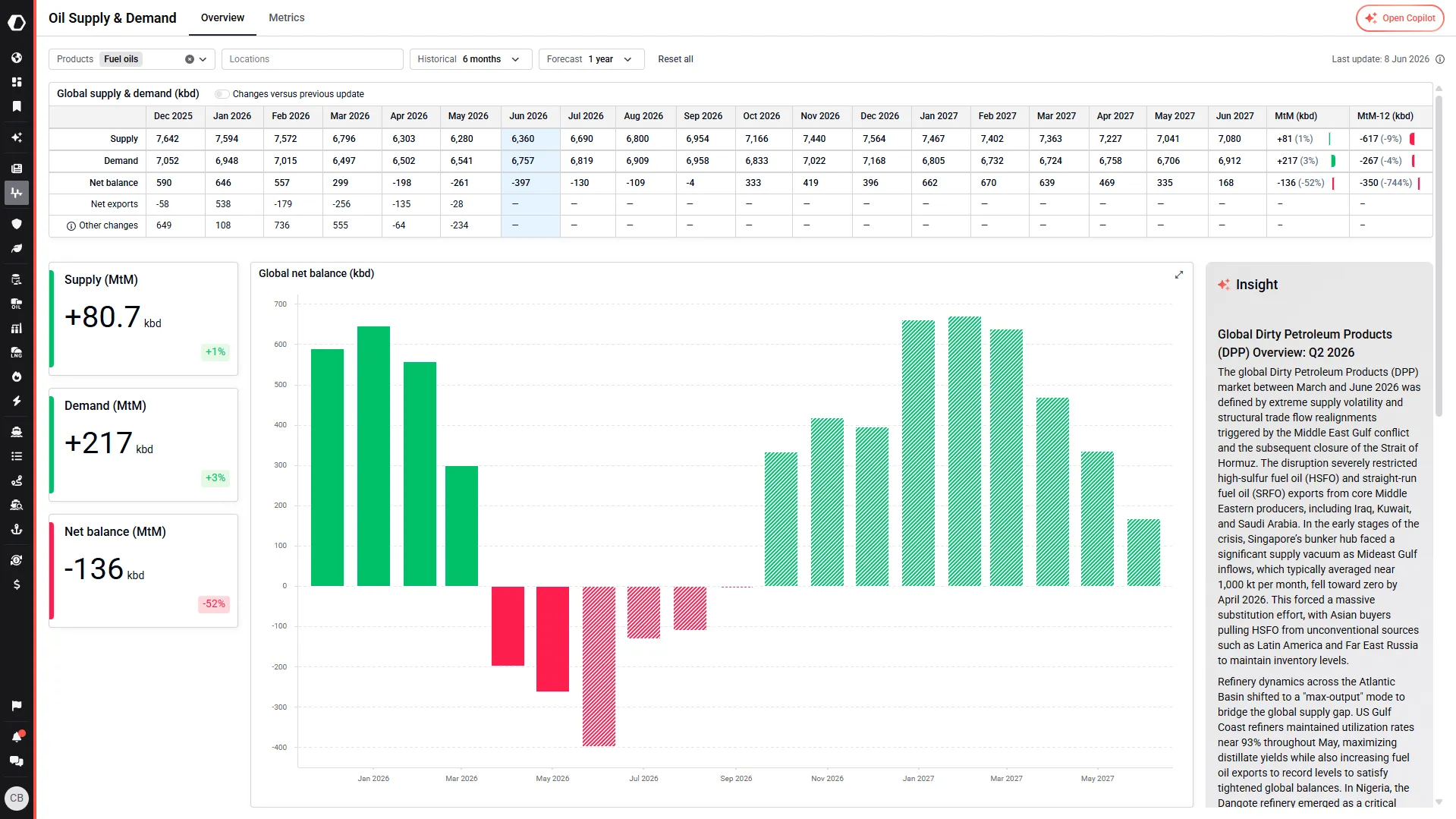Open the dollar pricing sidebar icon
1456x819 pixels.
click(x=17, y=584)
